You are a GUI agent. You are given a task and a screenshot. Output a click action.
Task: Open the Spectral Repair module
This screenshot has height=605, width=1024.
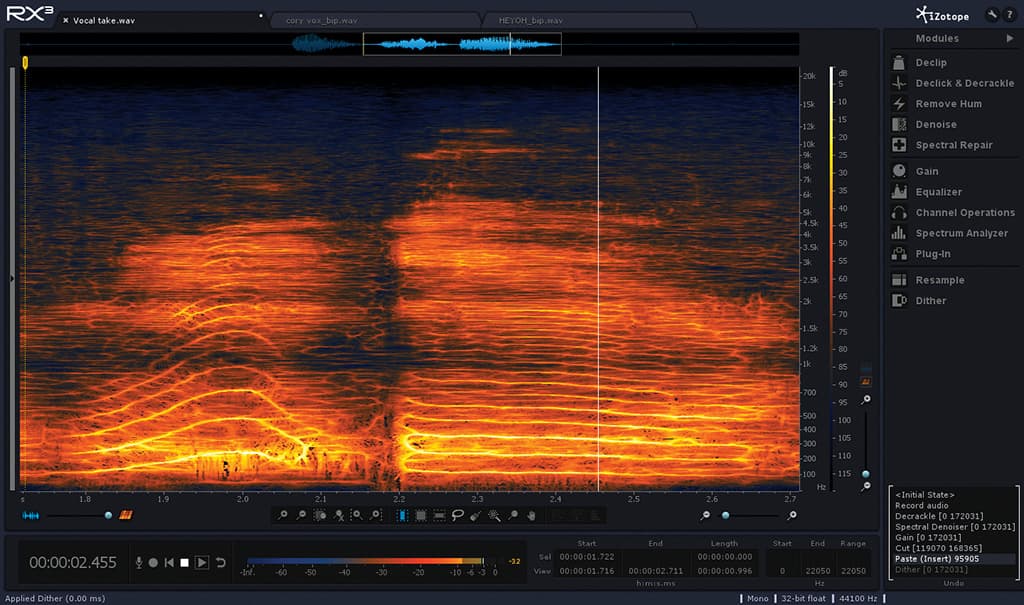click(953, 145)
